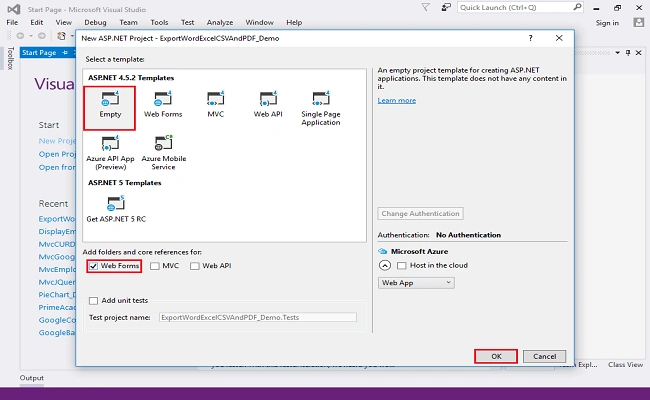650x400 pixels.
Task: Open the Web App dropdown
Action: coord(416,283)
